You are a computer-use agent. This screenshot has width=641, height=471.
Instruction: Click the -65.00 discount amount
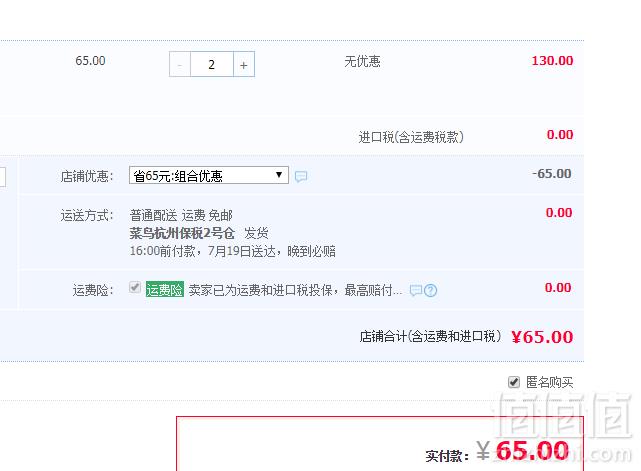coord(551,174)
